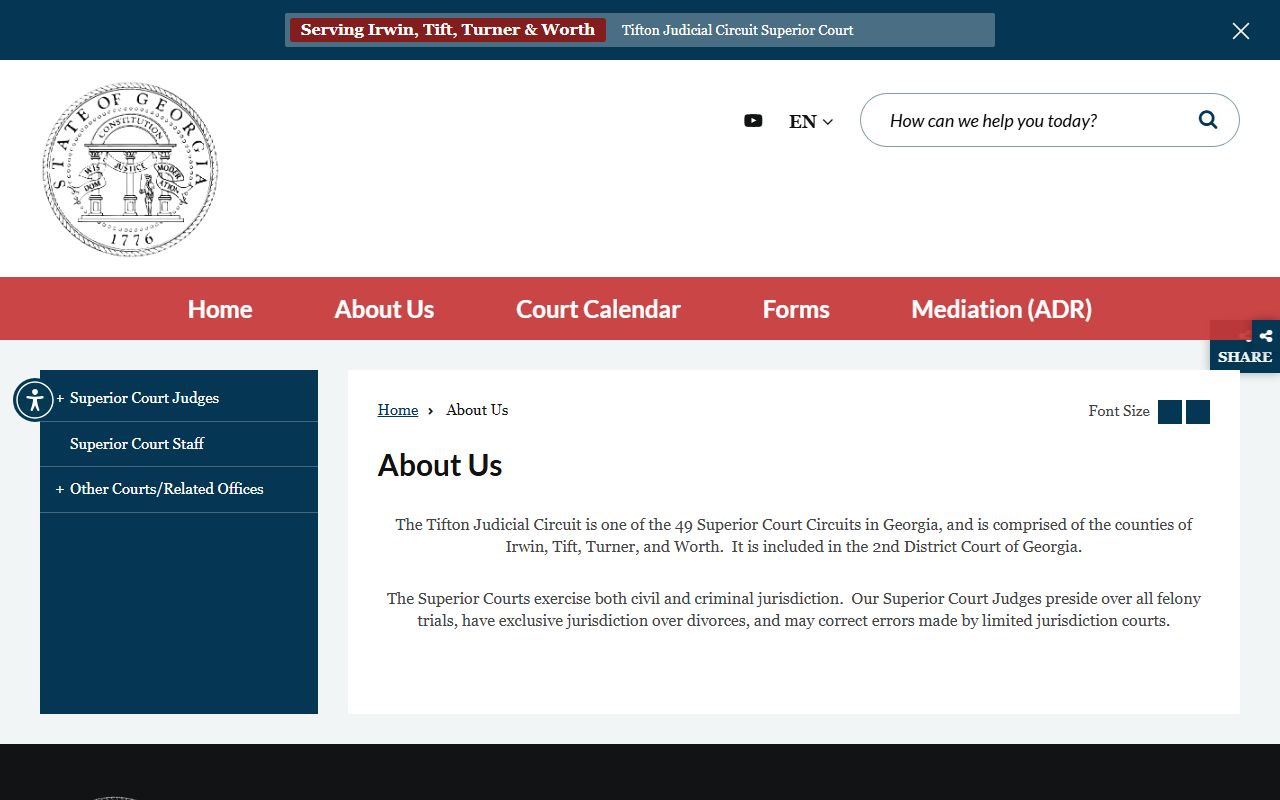The width and height of the screenshot is (1280, 800).
Task: Open the YouTube channel icon
Action: pos(753,121)
